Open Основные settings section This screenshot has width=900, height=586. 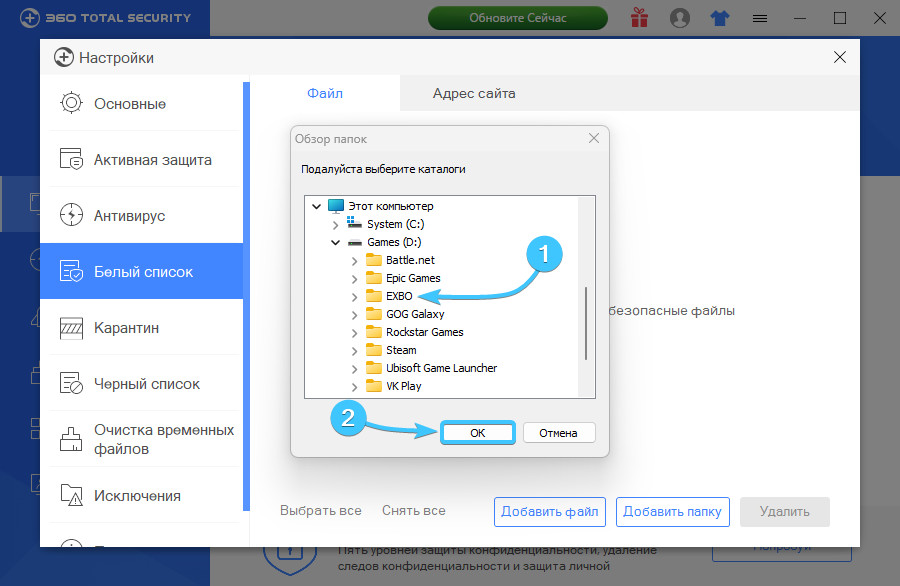coord(130,104)
